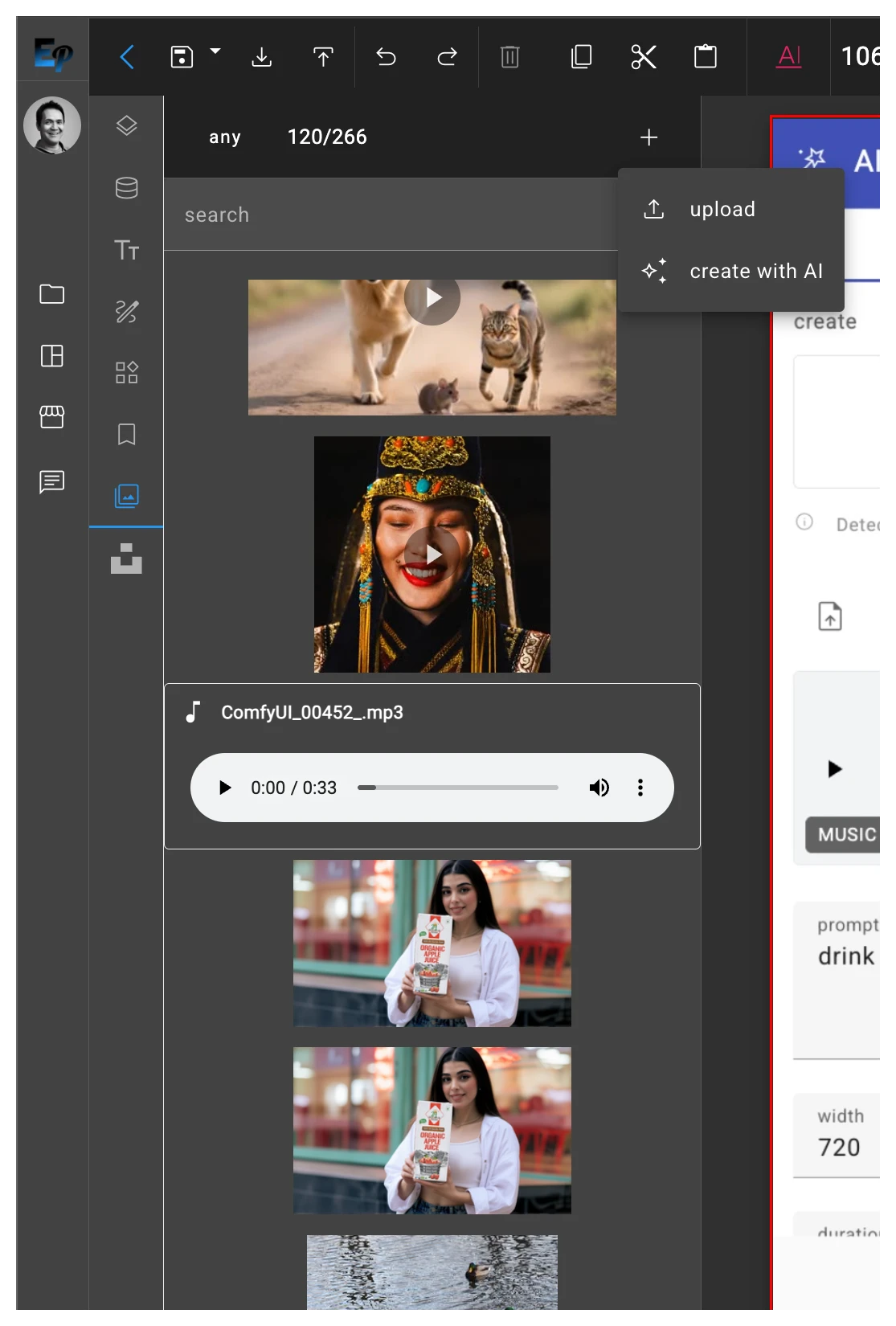Mute the audio player volume

(599, 788)
